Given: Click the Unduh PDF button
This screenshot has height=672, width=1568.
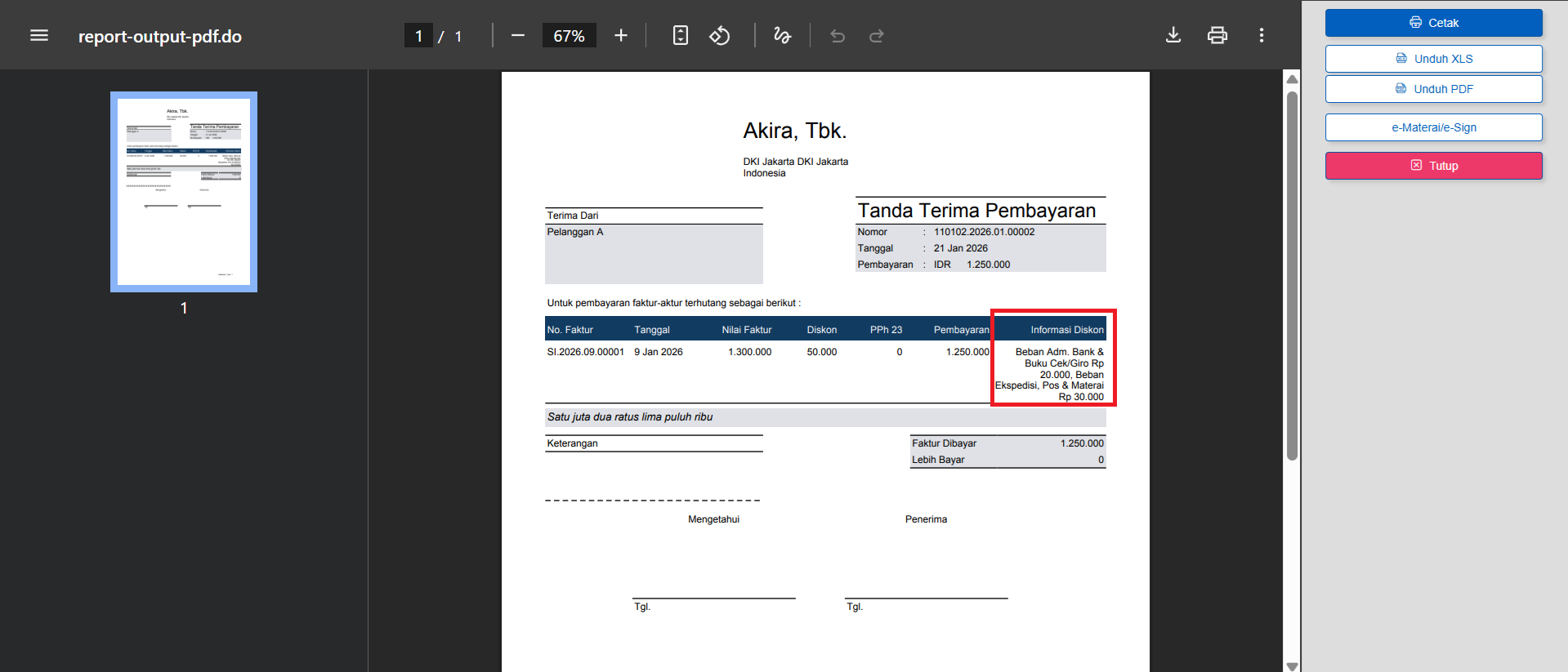Looking at the screenshot, I should (x=1433, y=89).
